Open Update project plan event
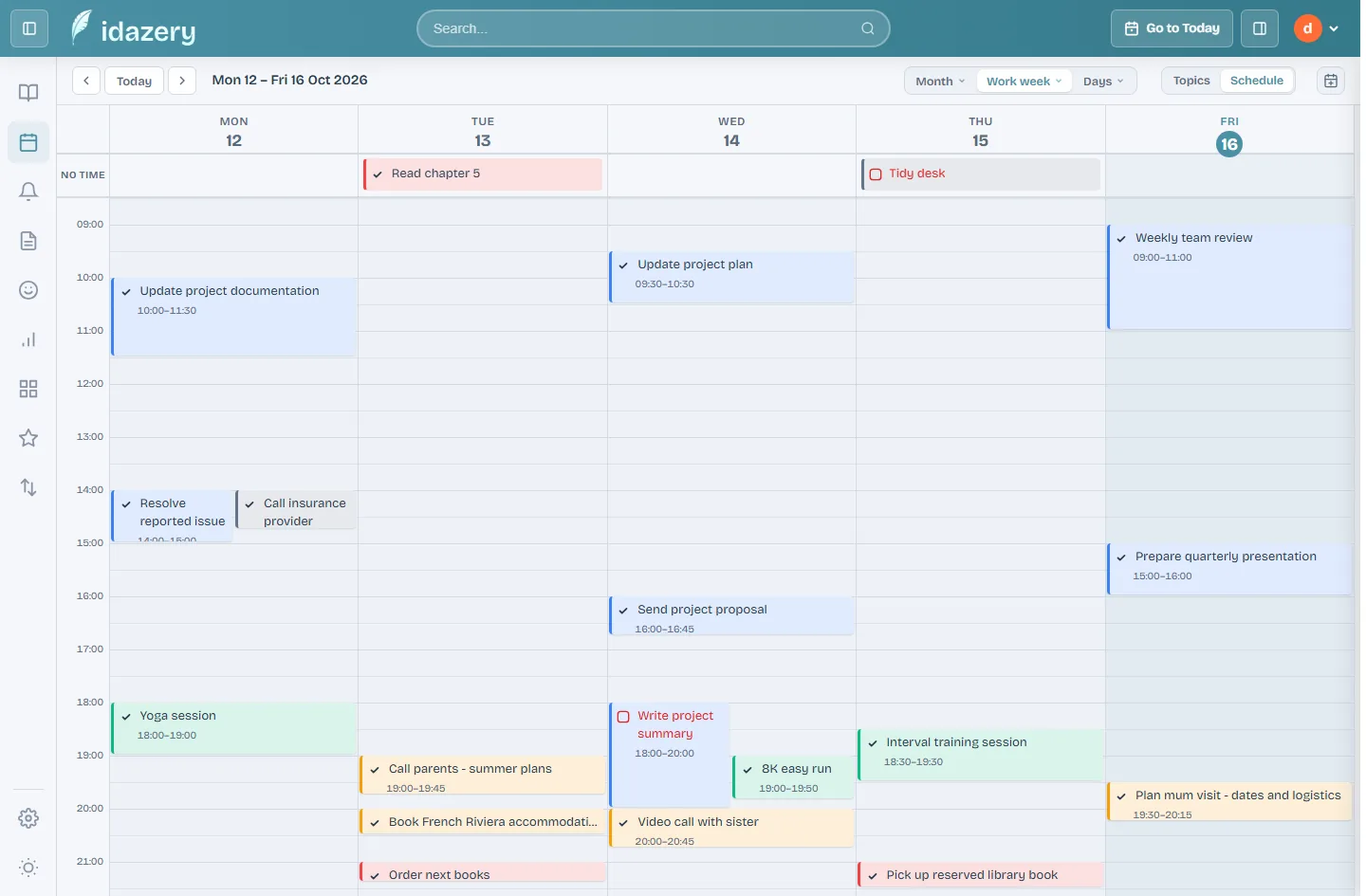This screenshot has height=896, width=1366. pos(731,277)
